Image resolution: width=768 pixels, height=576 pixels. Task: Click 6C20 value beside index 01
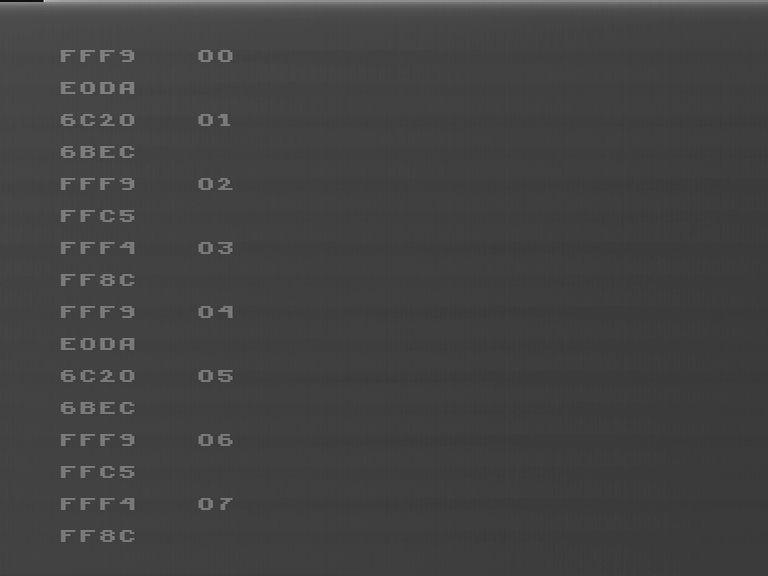[97, 120]
